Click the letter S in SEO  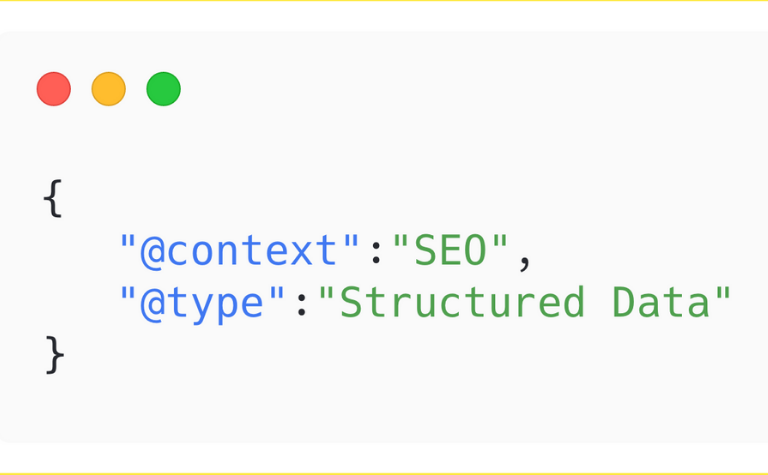[x=426, y=250]
